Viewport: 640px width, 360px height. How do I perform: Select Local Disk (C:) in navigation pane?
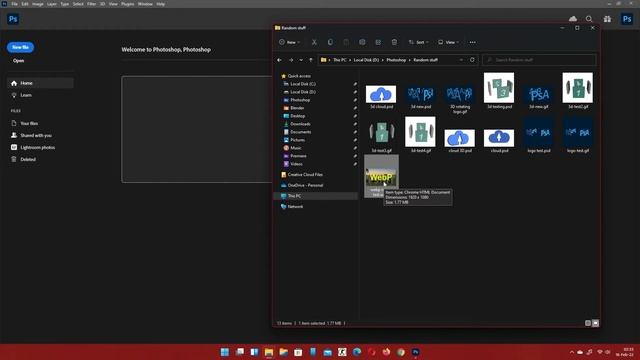point(302,84)
